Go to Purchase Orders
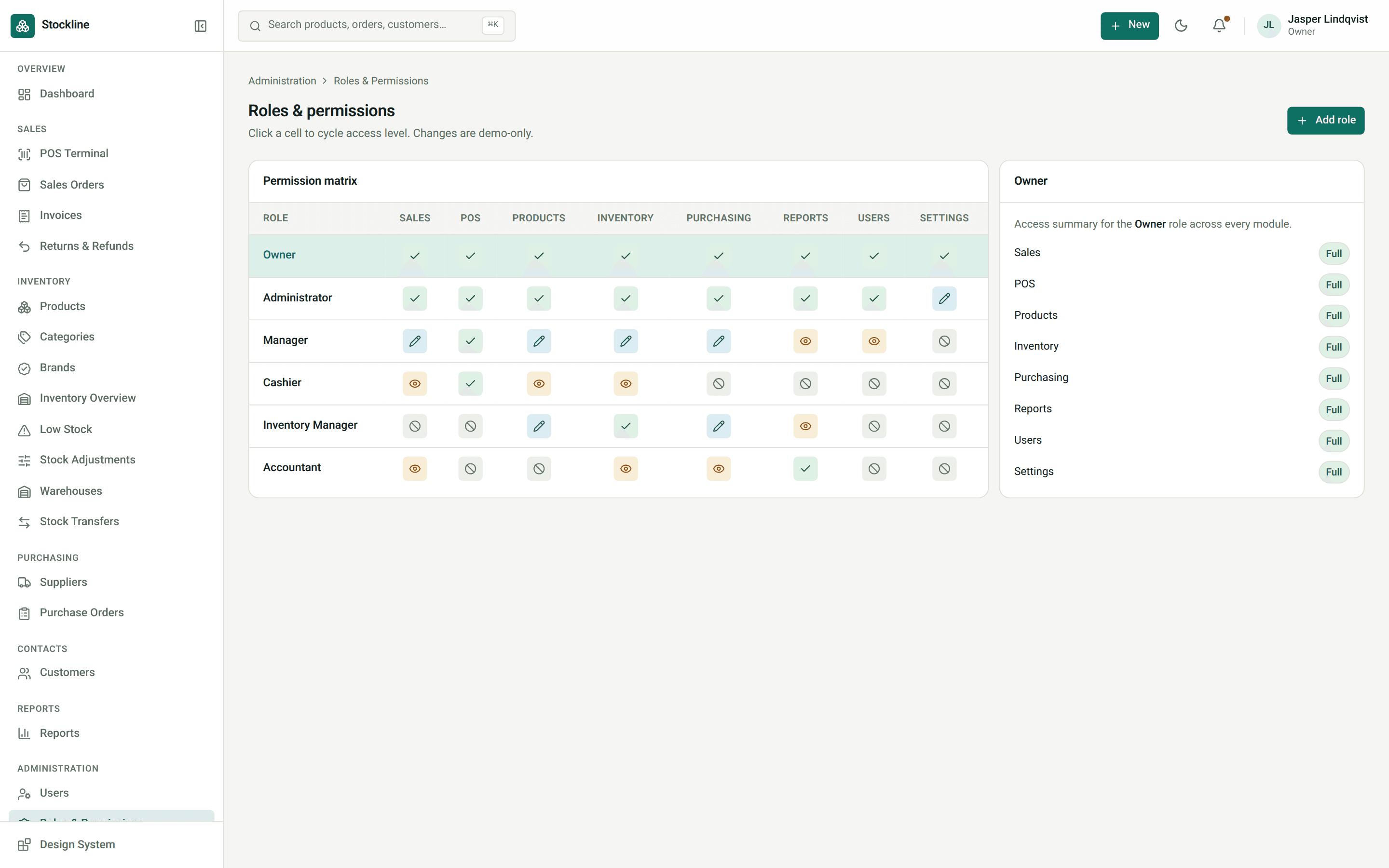The image size is (1389, 868). [x=111, y=613]
